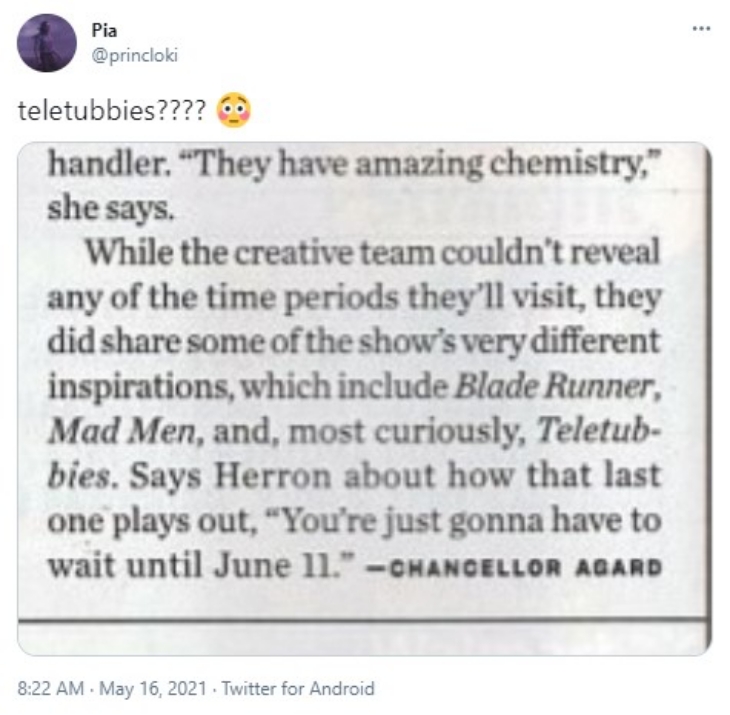Open the Twitter for Android source link

(x=297, y=688)
